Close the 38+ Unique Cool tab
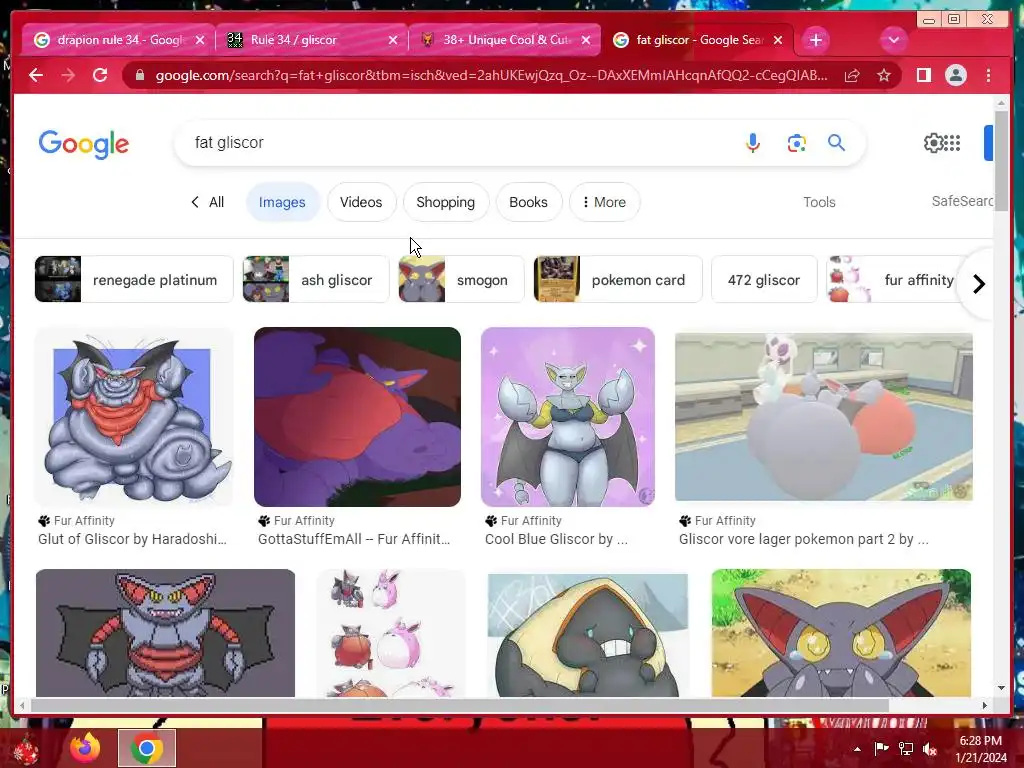1024x768 pixels. pos(586,40)
